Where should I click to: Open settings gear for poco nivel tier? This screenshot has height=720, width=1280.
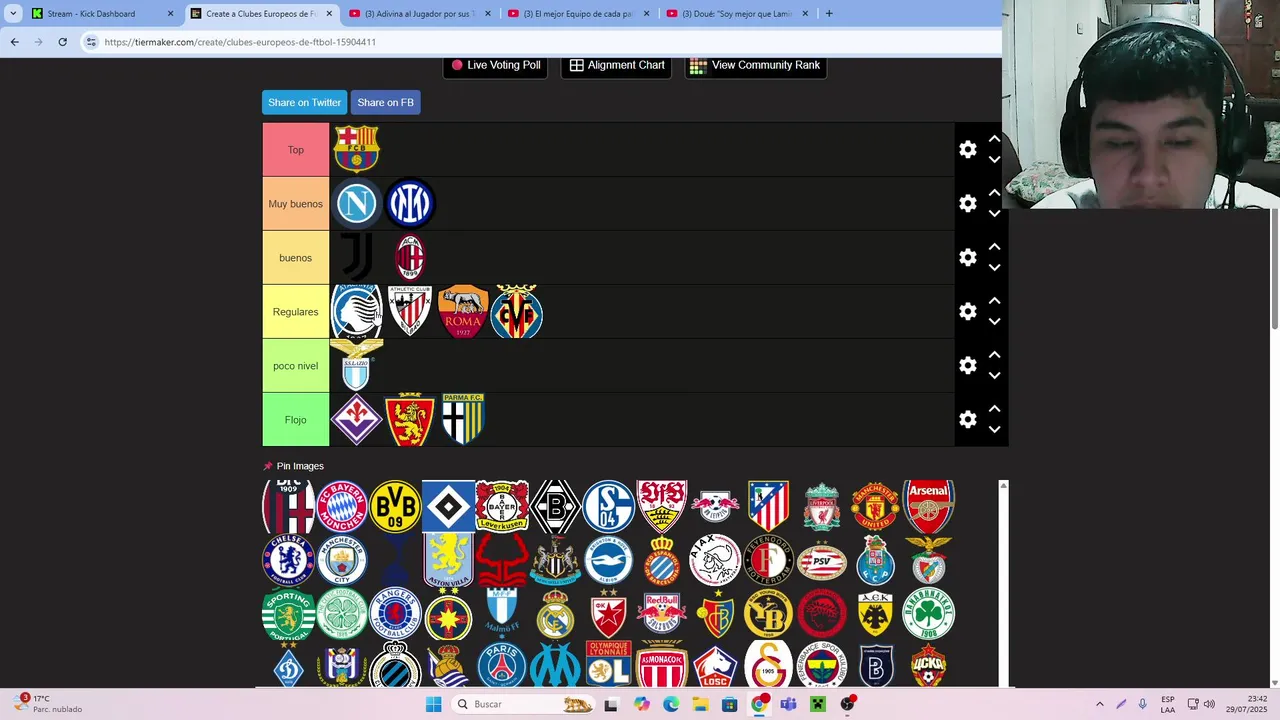(967, 365)
